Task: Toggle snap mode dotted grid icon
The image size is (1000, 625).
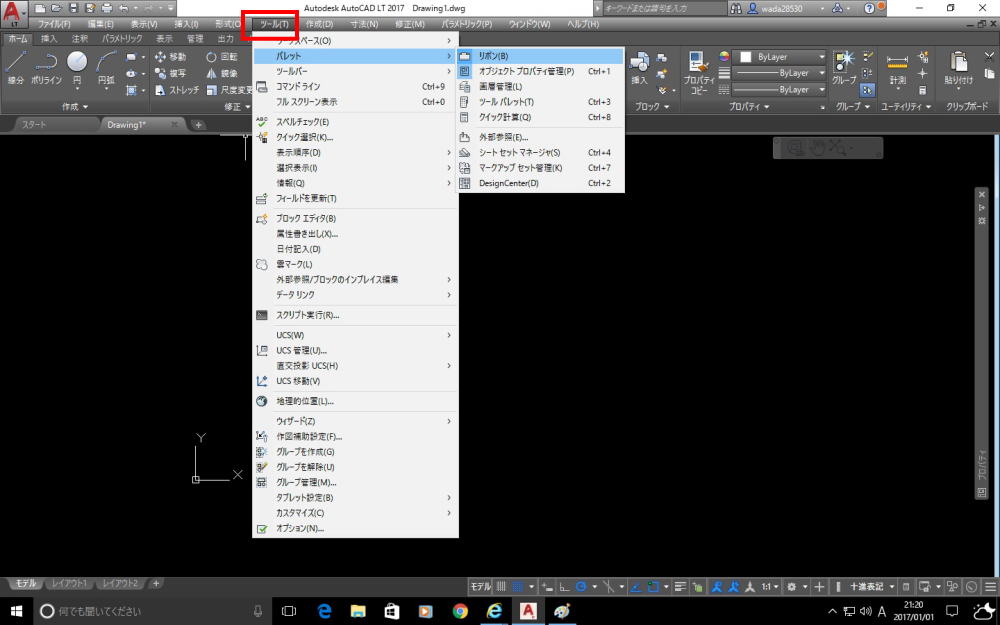Action: click(518, 587)
